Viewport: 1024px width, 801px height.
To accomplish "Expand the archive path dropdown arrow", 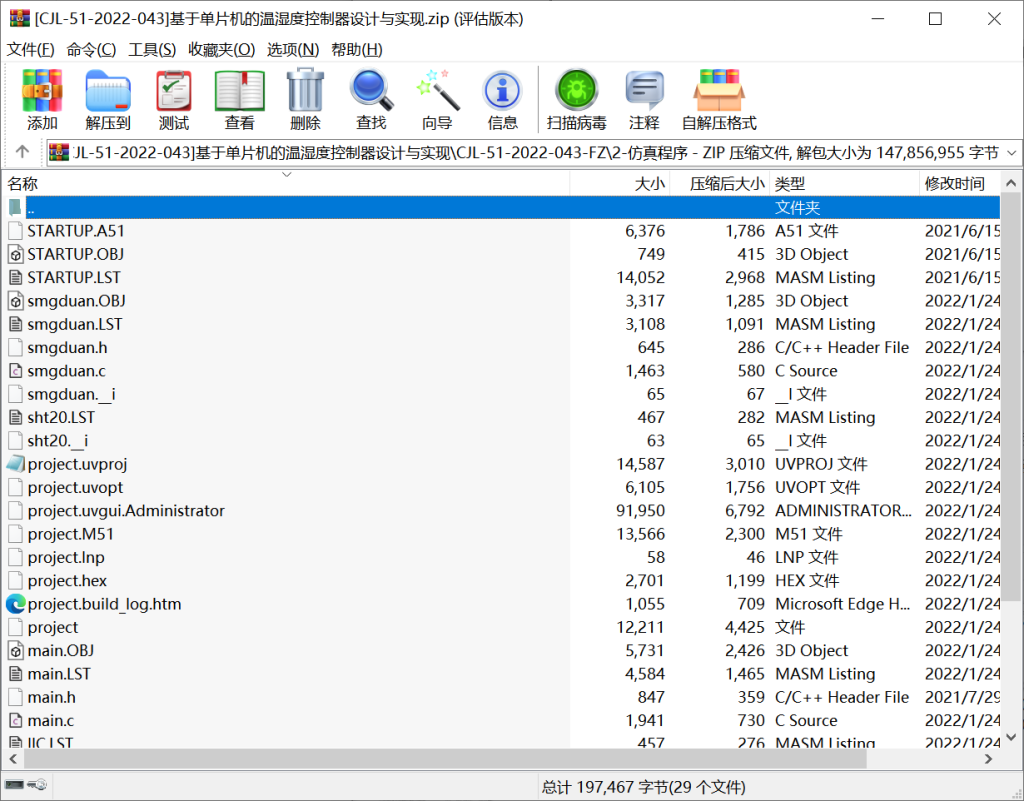I will [1010, 153].
